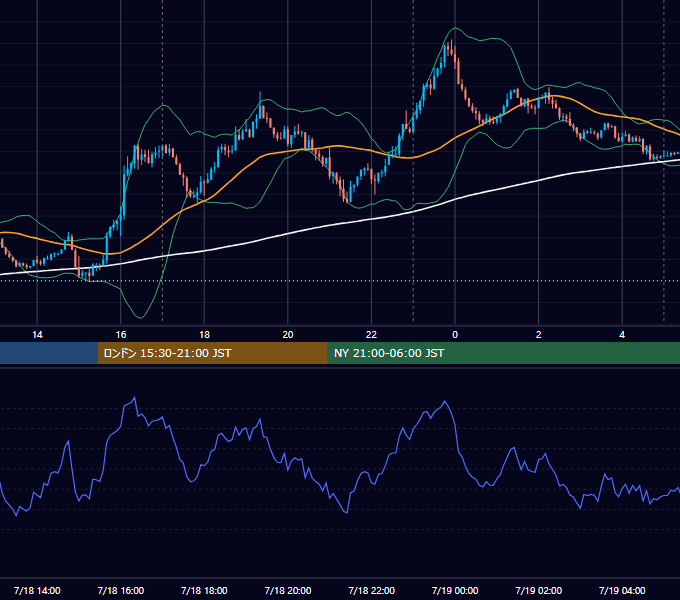Click the 7/18 22:00 time label
This screenshot has height=600, width=680.
[372, 590]
